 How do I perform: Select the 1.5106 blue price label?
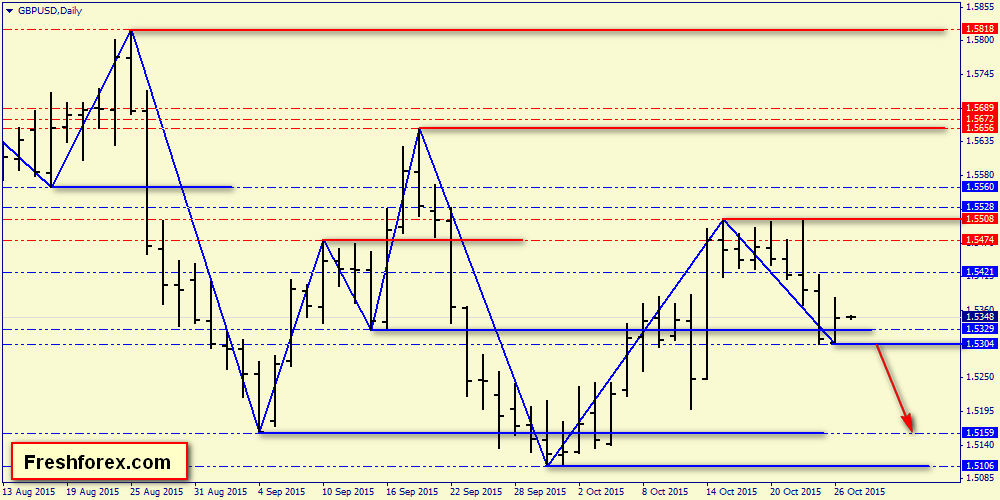[x=979, y=466]
